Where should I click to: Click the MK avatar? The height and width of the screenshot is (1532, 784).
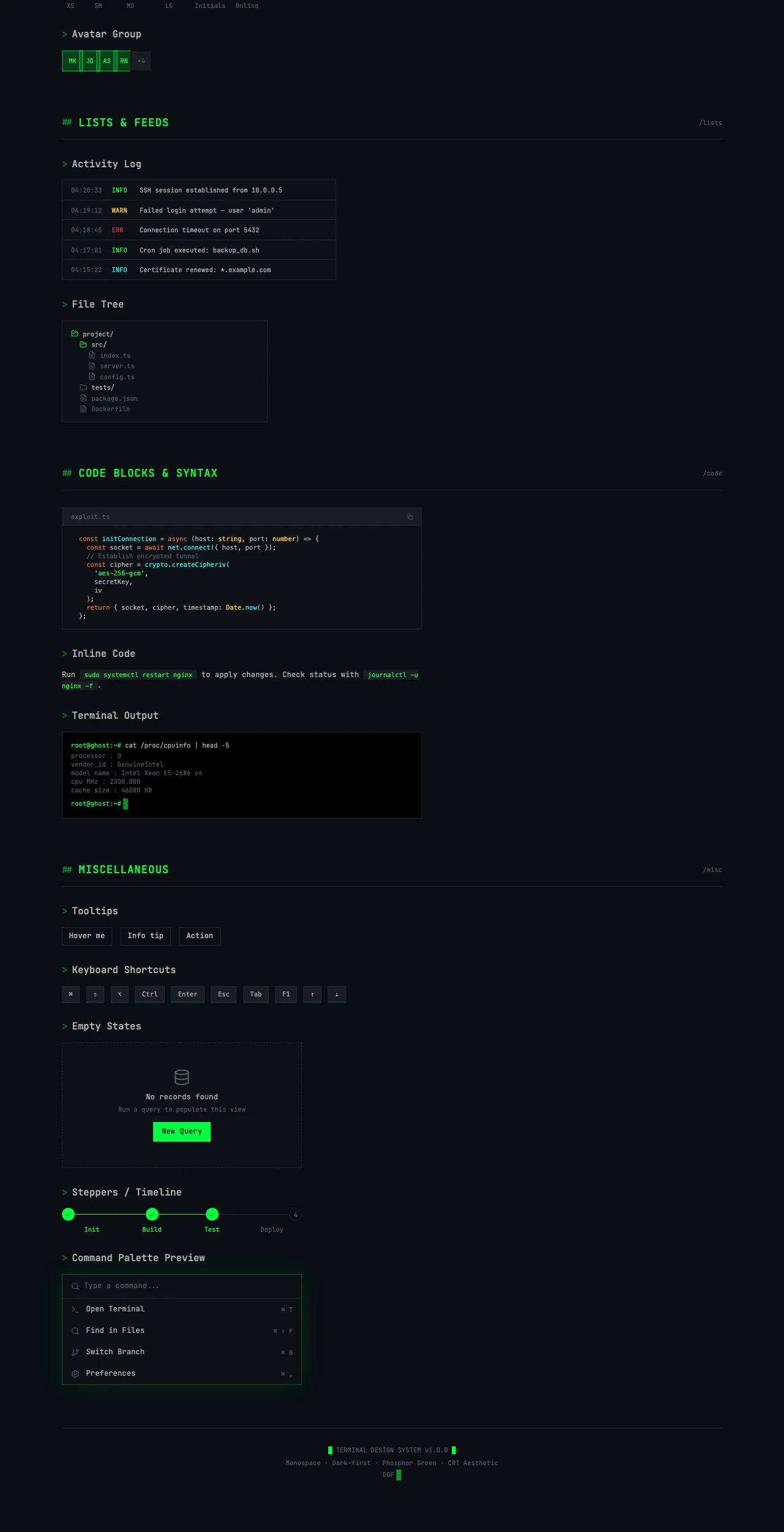72,61
